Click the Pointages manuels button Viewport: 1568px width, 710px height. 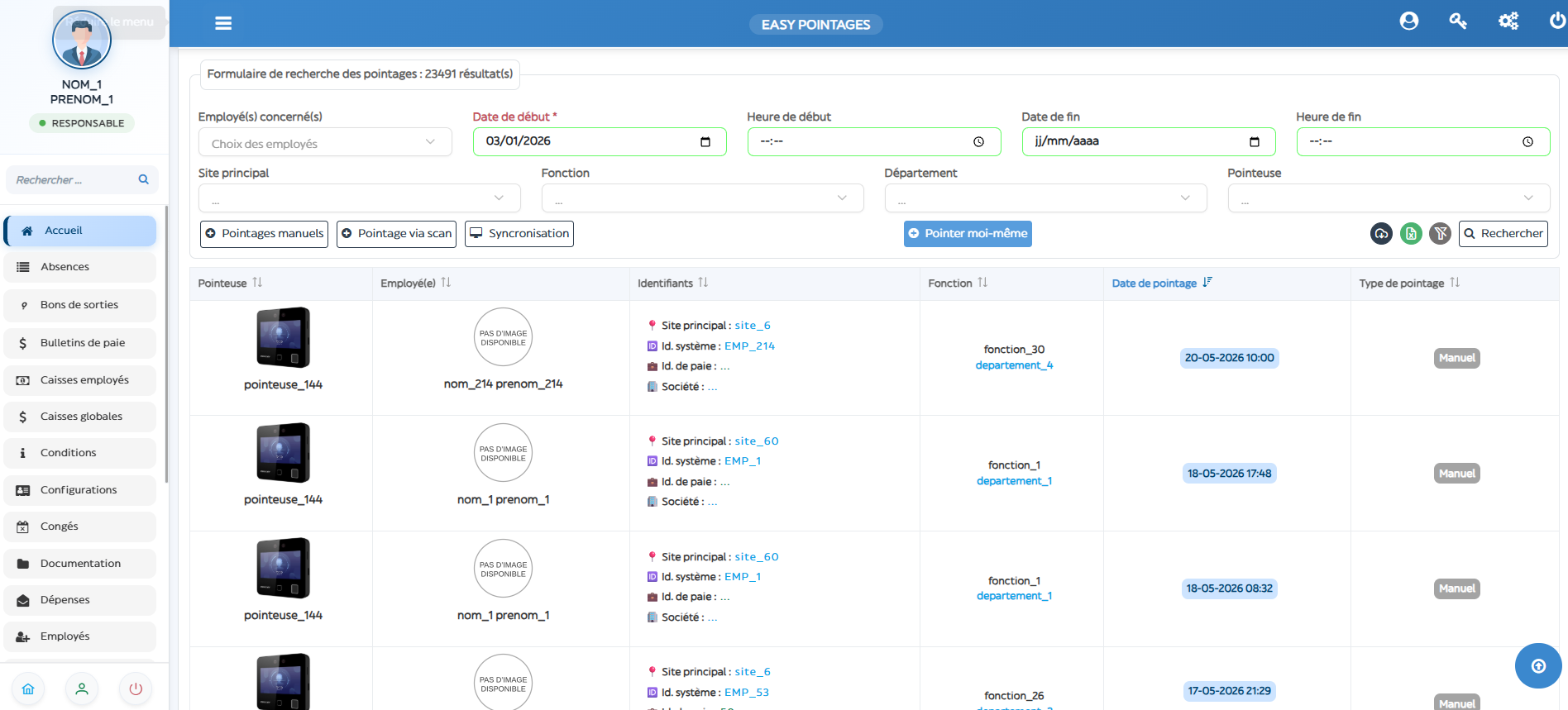(264, 234)
